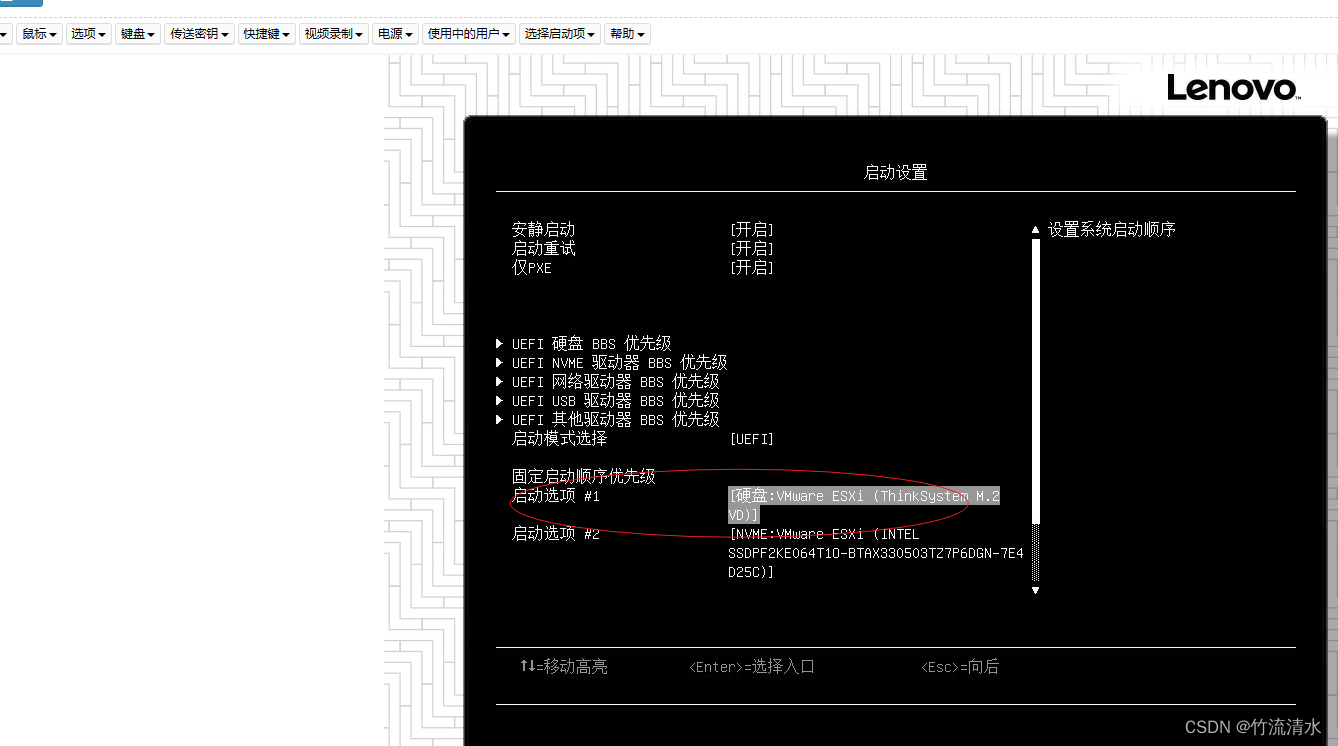1338x746 pixels.
Task: Open the 使用中的用户 dropdown menu
Action: (x=469, y=34)
